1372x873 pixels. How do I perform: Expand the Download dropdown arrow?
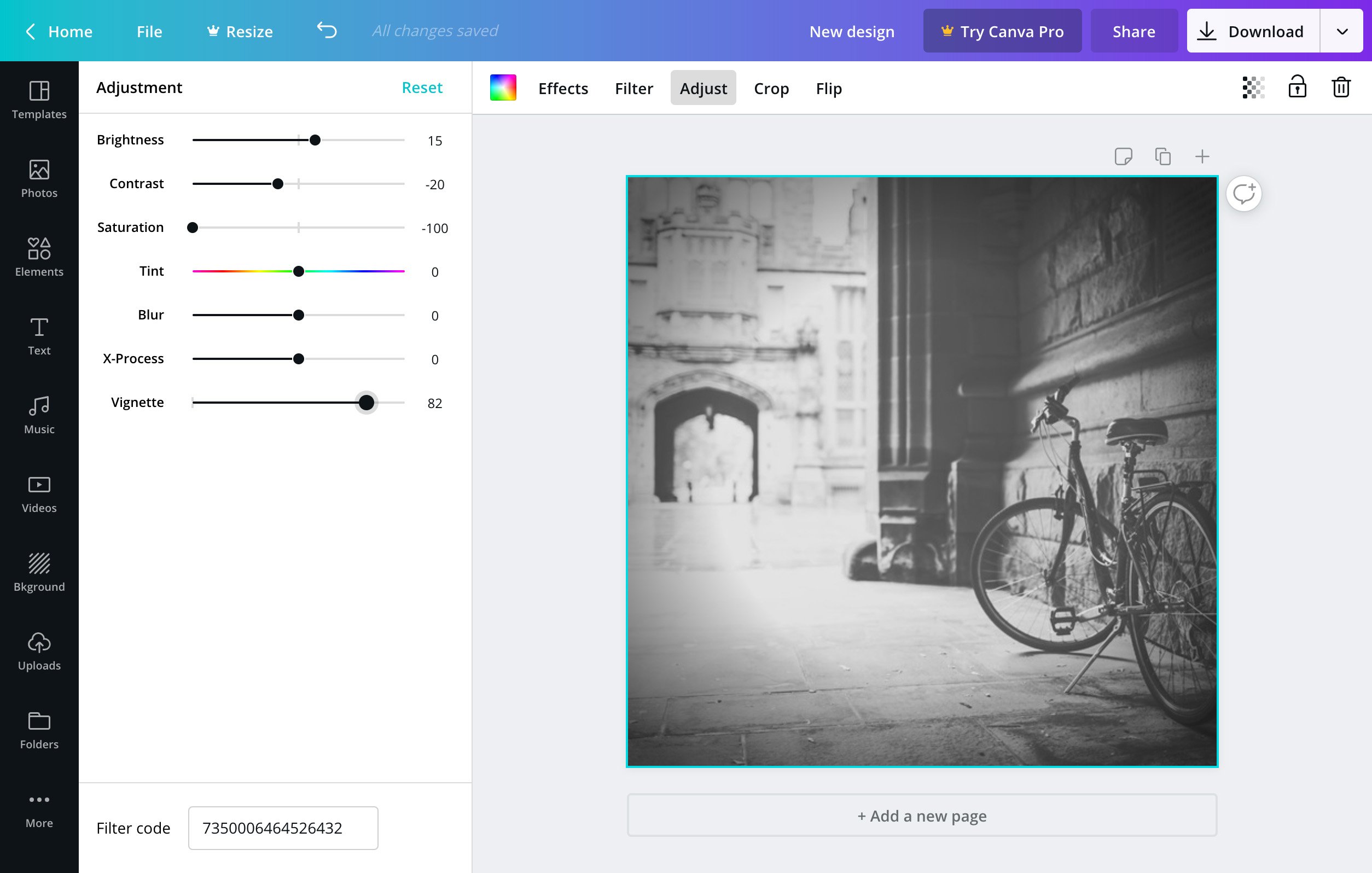pos(1341,31)
